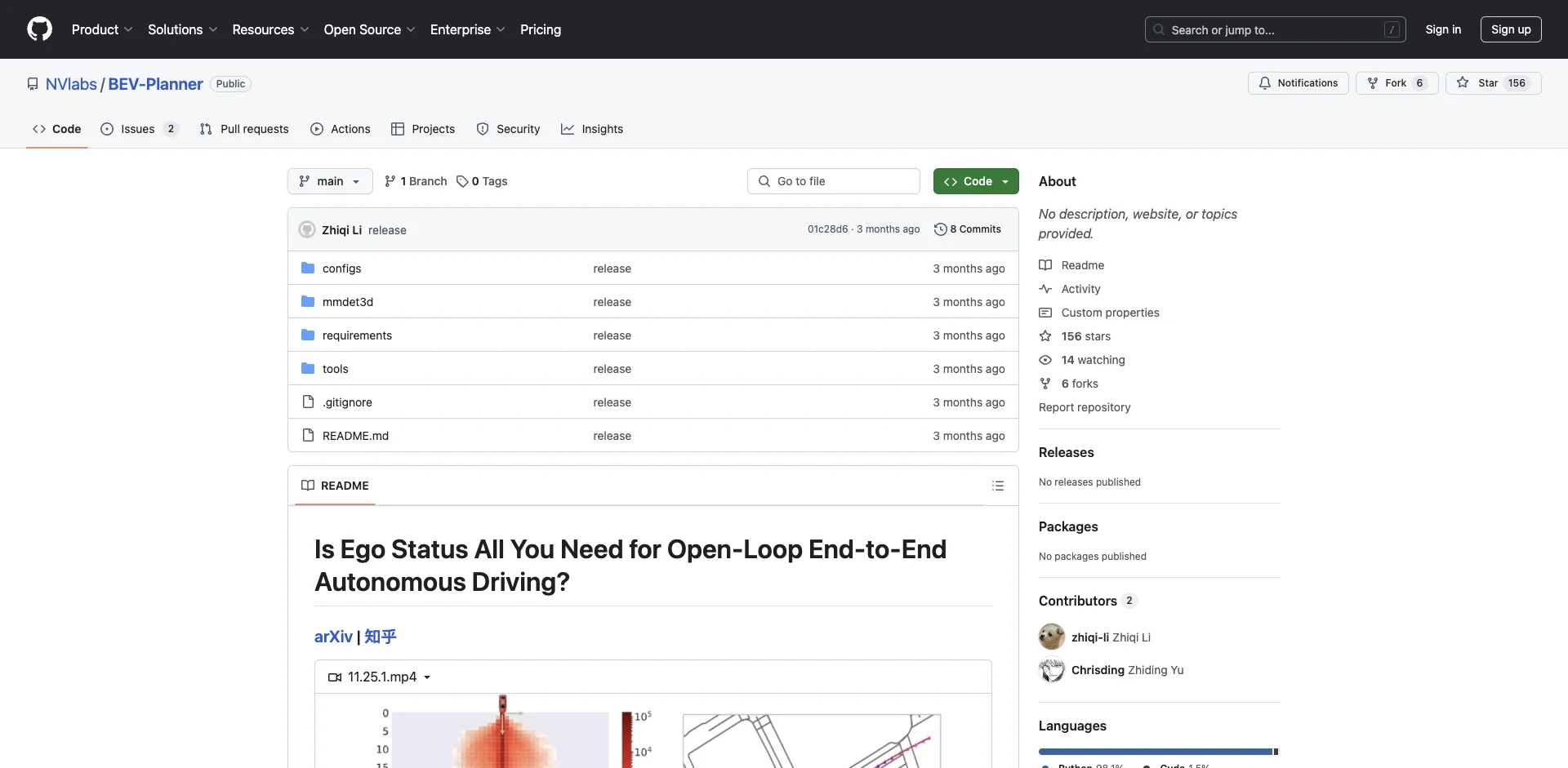1568x768 pixels.
Task: Switch to the Security tab
Action: point(508,129)
